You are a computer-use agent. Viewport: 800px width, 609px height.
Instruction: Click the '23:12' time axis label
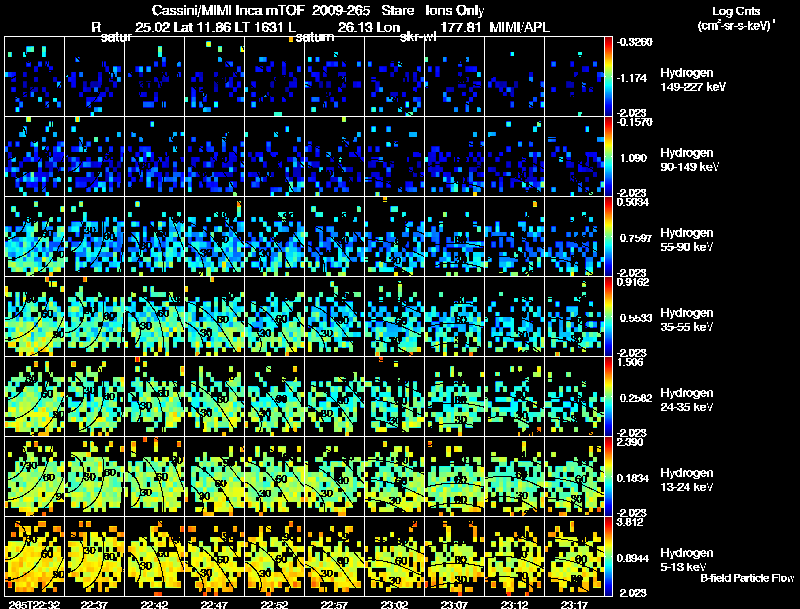[514, 604]
